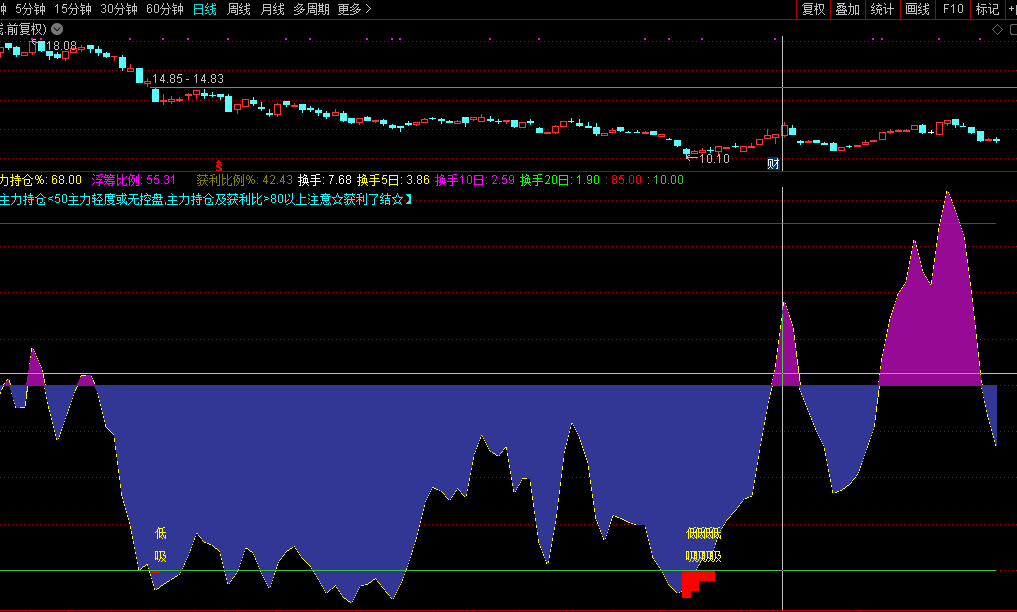Click the red block signal at chart bottom
The width and height of the screenshot is (1017, 612).
click(x=693, y=582)
